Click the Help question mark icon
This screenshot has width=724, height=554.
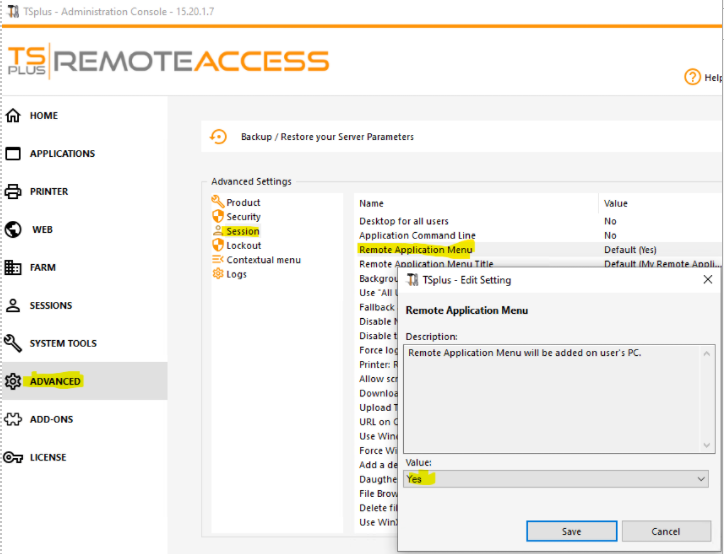(x=692, y=77)
